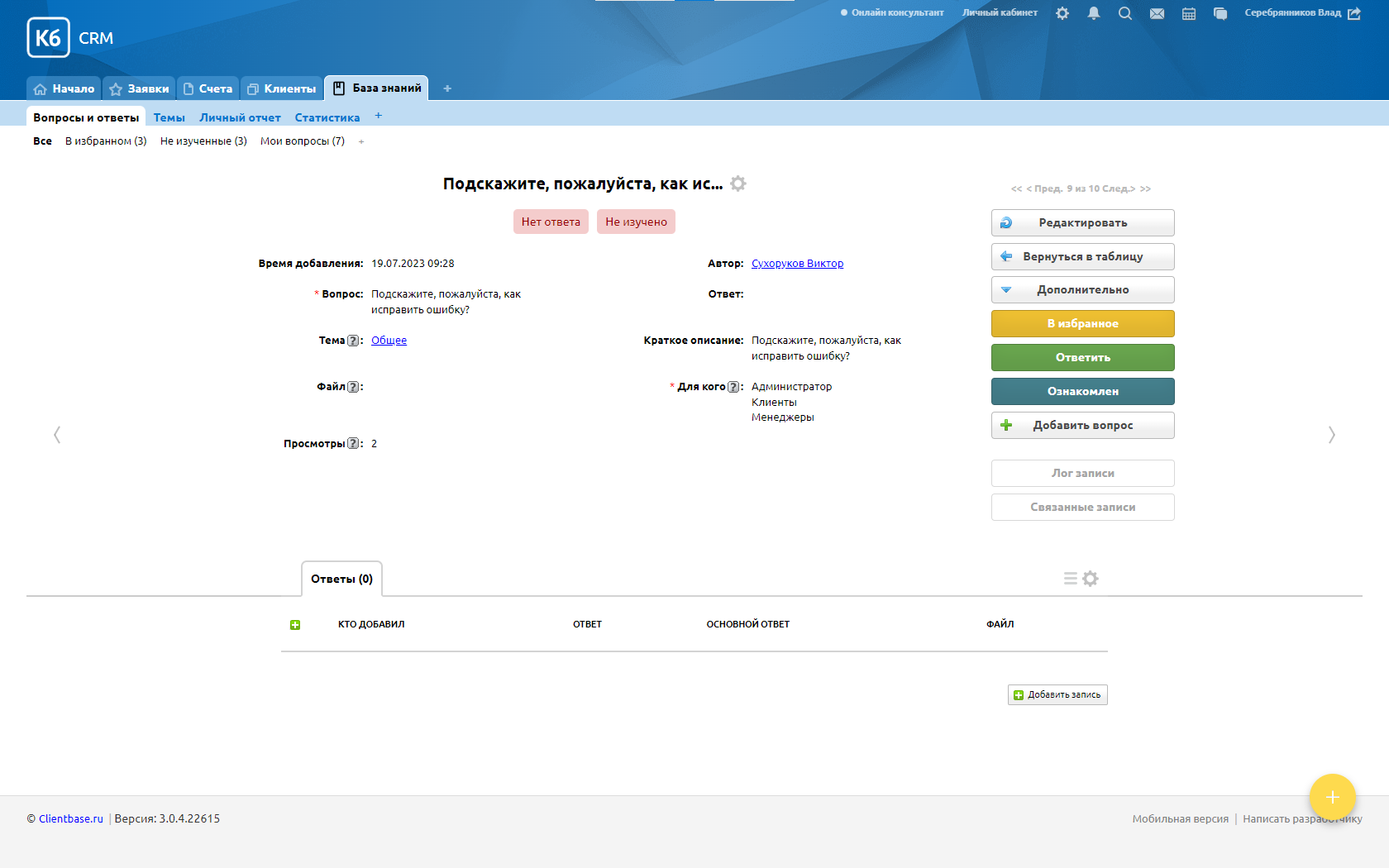Screen dimensions: 1389x868
Task: Open the search magnifier icon
Action: [x=1125, y=13]
